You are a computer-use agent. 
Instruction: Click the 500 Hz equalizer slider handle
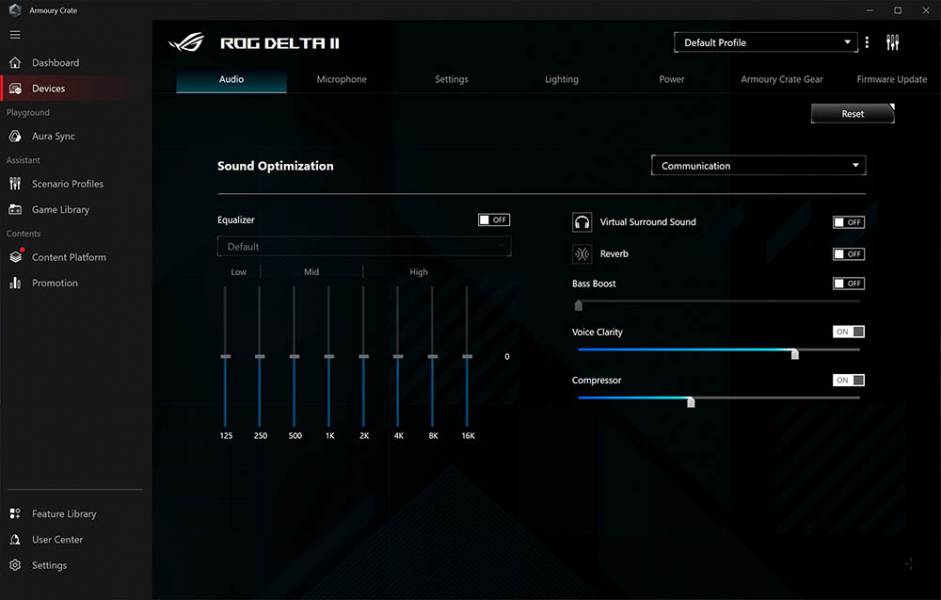[x=294, y=356]
